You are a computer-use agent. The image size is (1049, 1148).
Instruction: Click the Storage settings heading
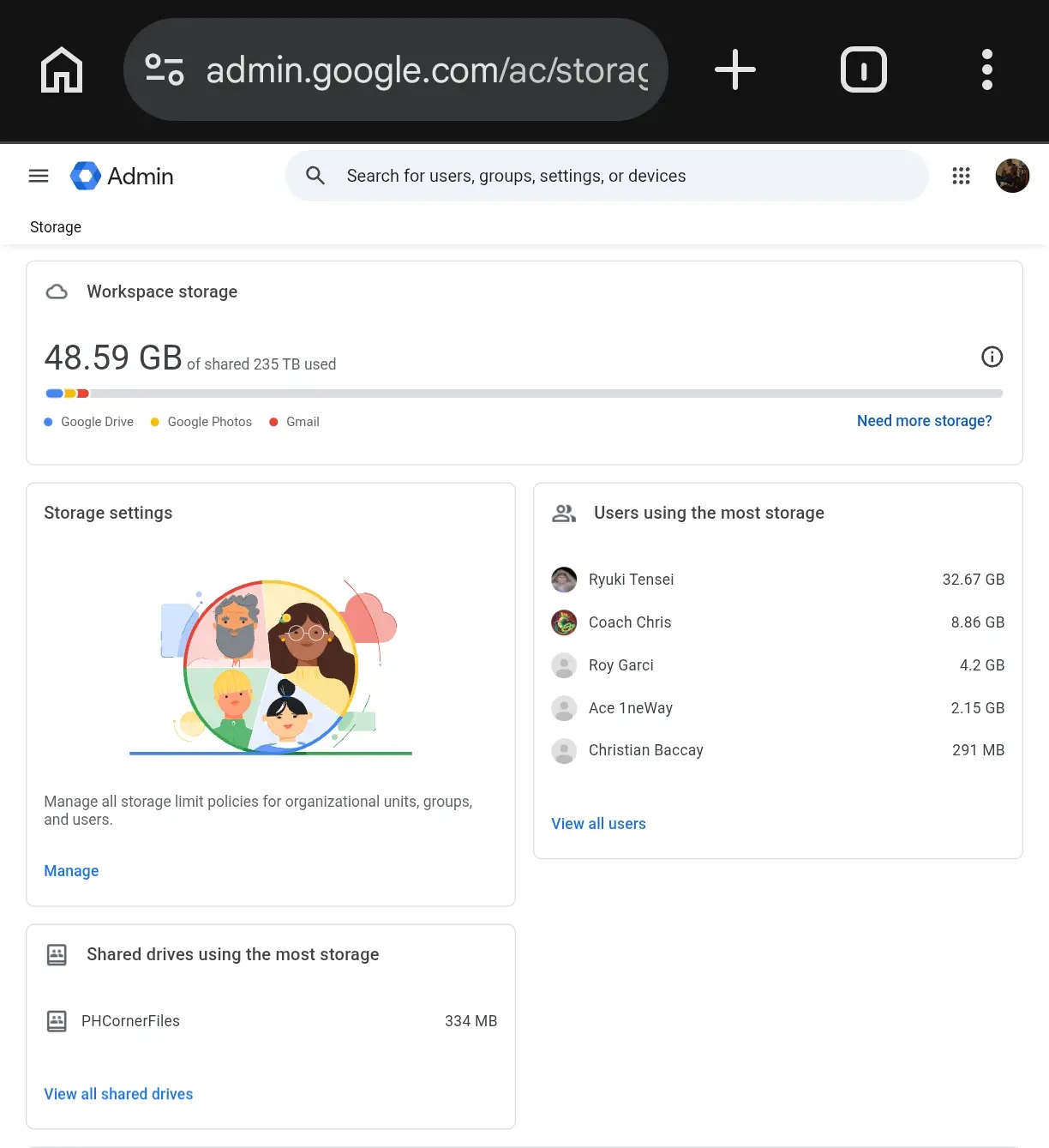click(108, 513)
